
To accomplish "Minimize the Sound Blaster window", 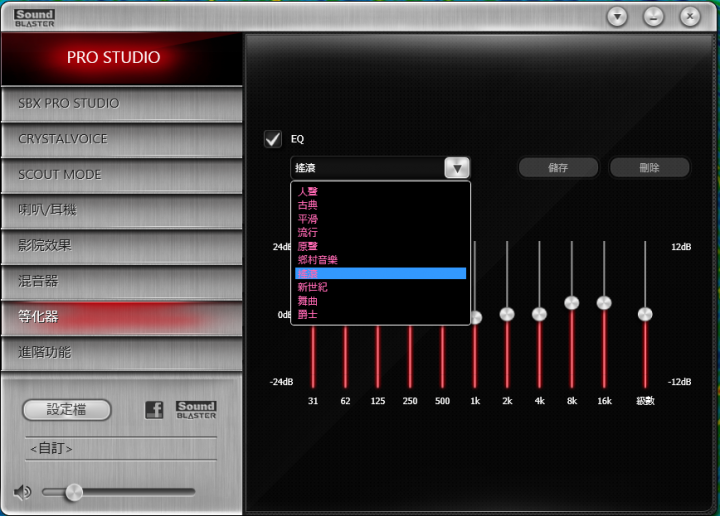I will (653, 17).
